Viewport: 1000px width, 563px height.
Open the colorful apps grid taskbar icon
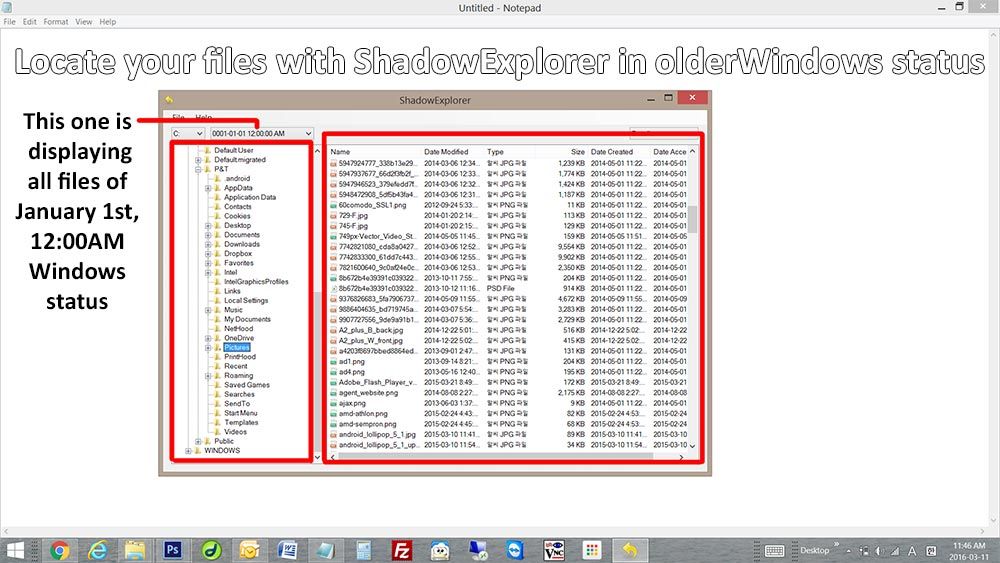coord(592,550)
